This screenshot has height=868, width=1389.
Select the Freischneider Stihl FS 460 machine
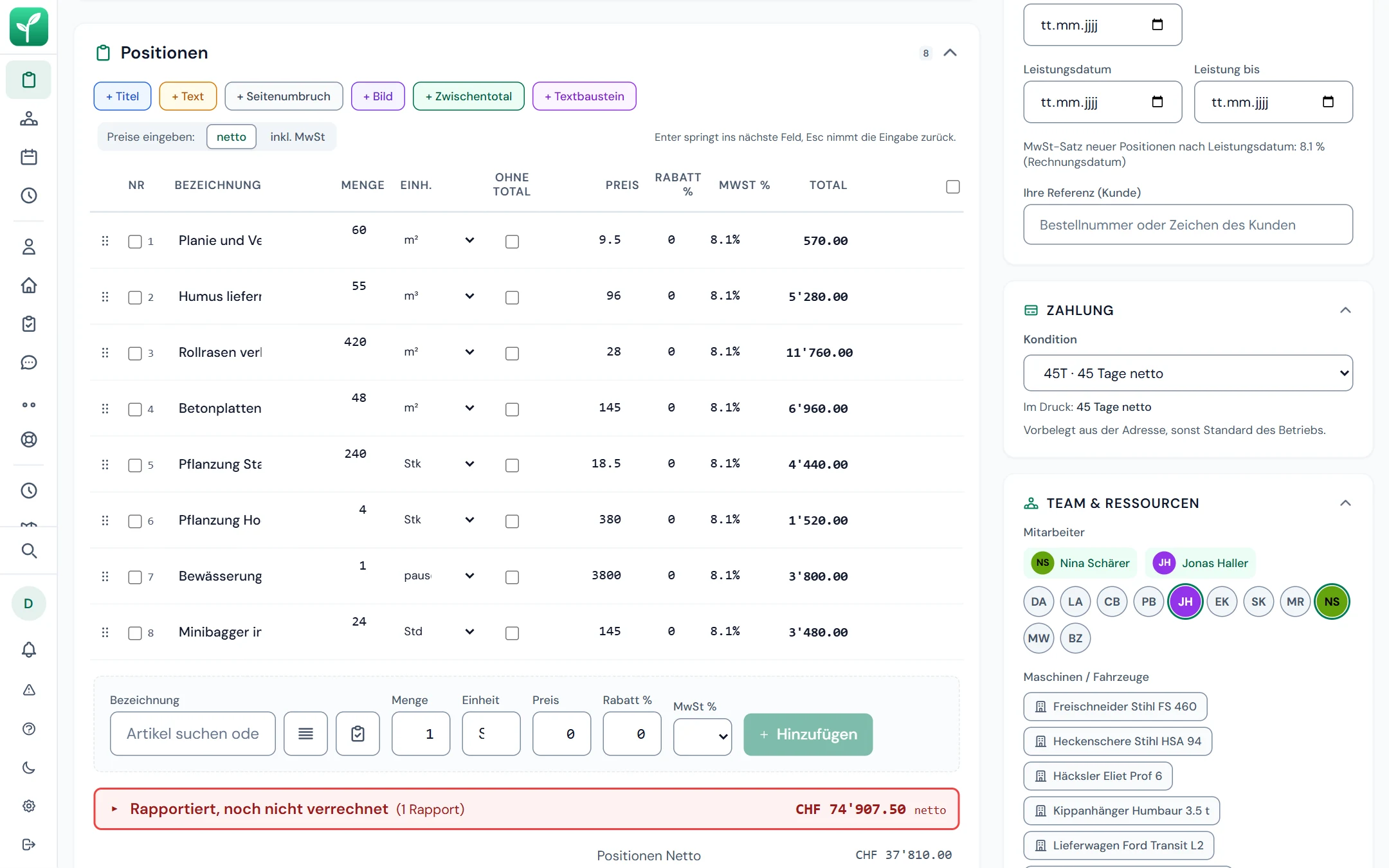(1115, 707)
